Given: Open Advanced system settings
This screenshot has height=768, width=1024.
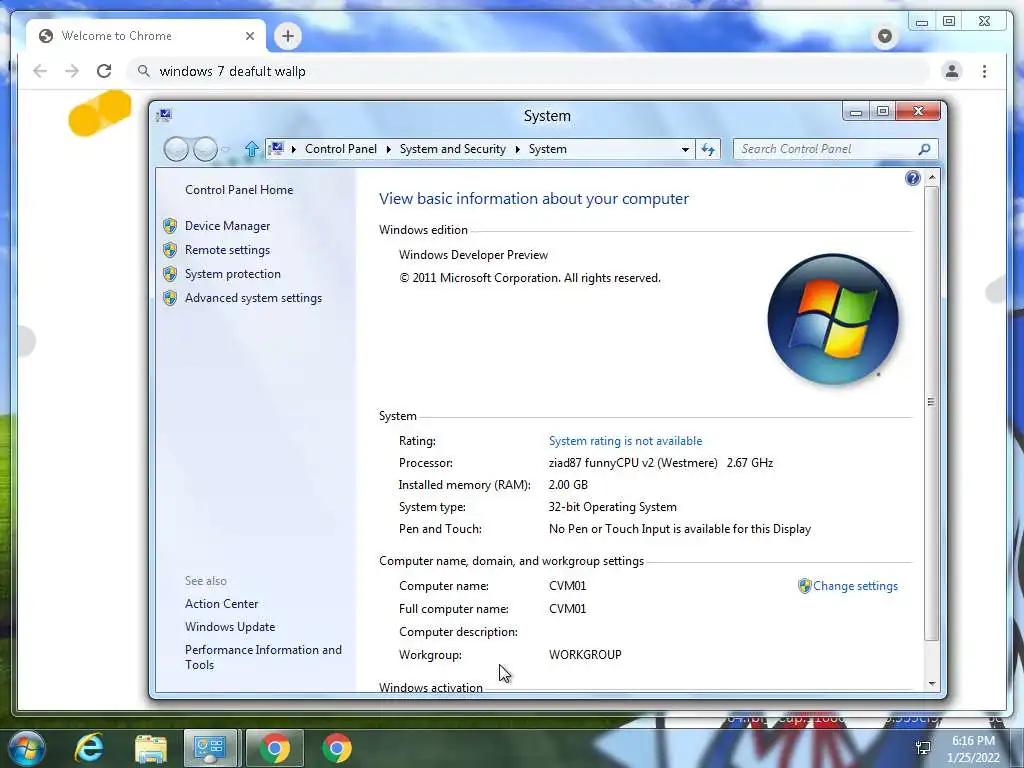Looking at the screenshot, I should click(253, 298).
